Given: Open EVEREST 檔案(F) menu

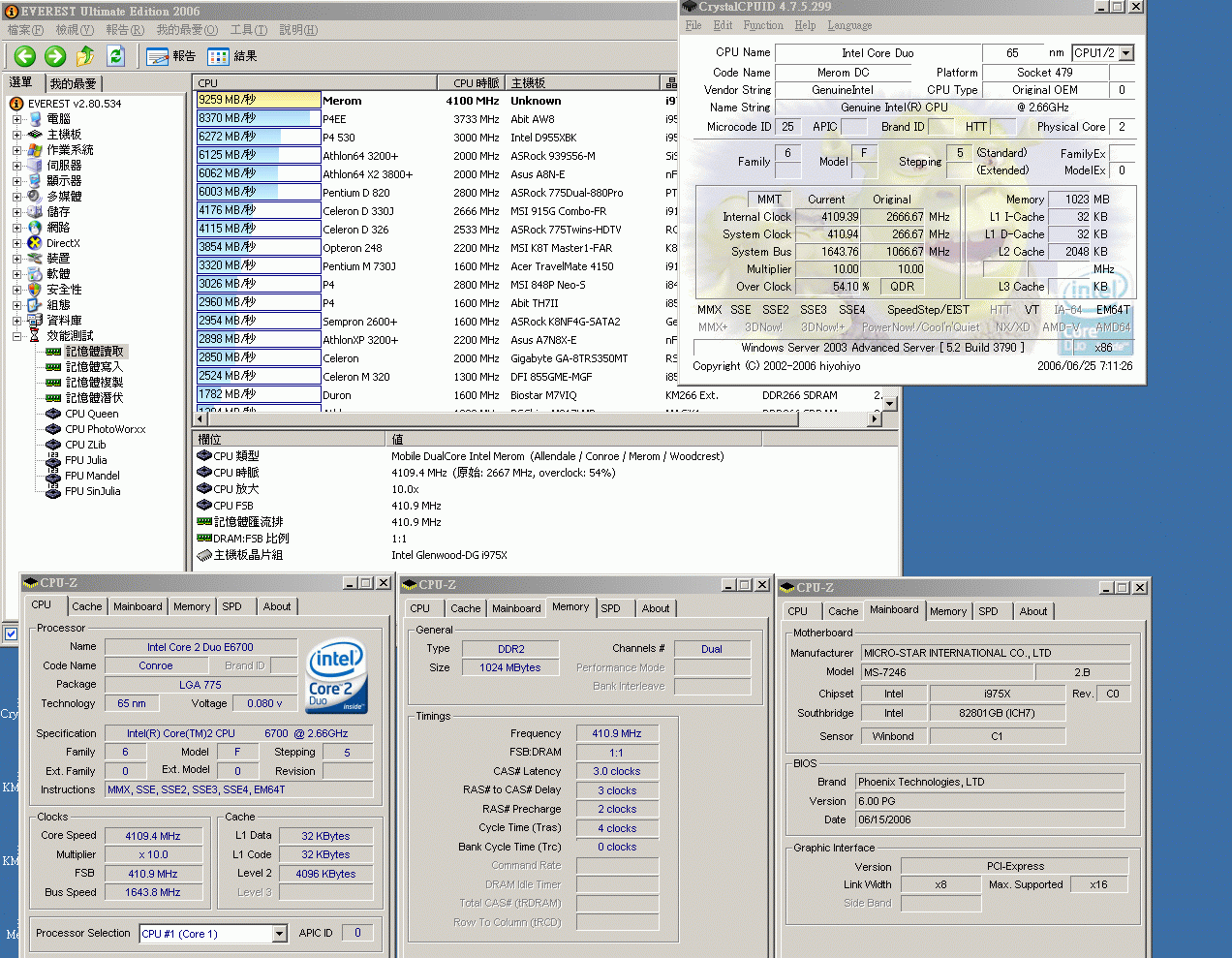Looking at the screenshot, I should [25, 30].
